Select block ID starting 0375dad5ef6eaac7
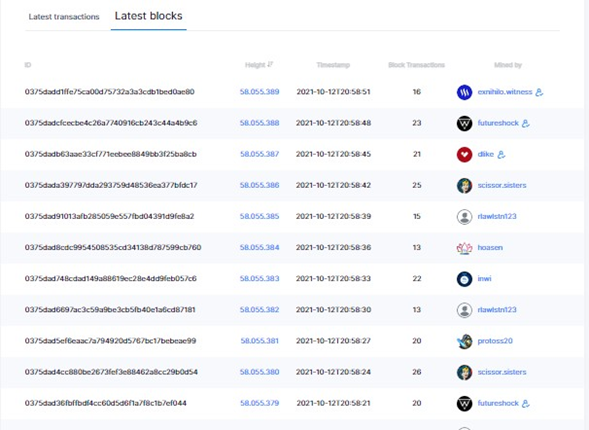Viewport: 589px width, 430px height. tap(110, 341)
